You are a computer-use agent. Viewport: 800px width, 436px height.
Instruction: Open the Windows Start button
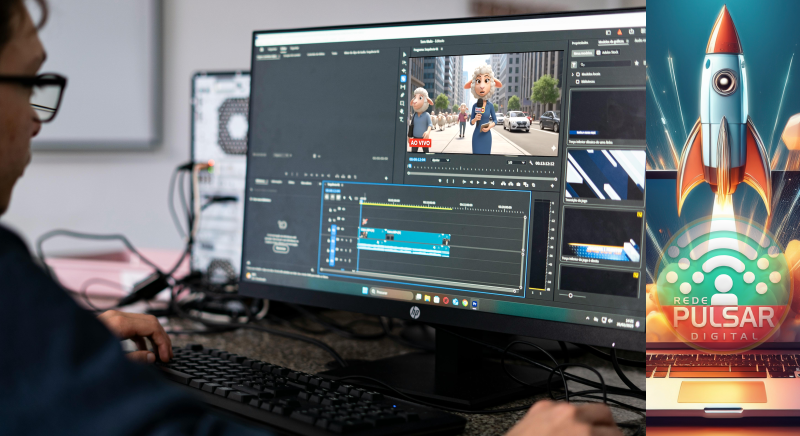tap(365, 291)
